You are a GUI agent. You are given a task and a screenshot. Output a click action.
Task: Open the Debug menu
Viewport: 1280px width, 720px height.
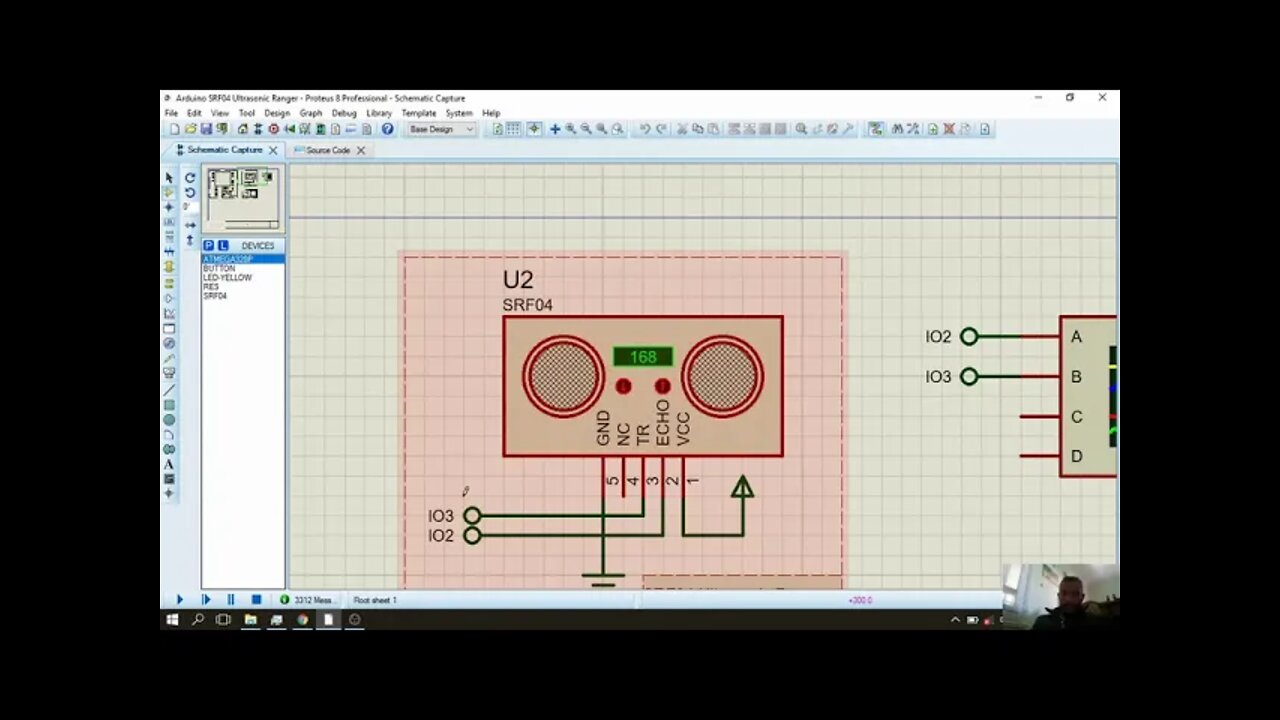point(344,113)
